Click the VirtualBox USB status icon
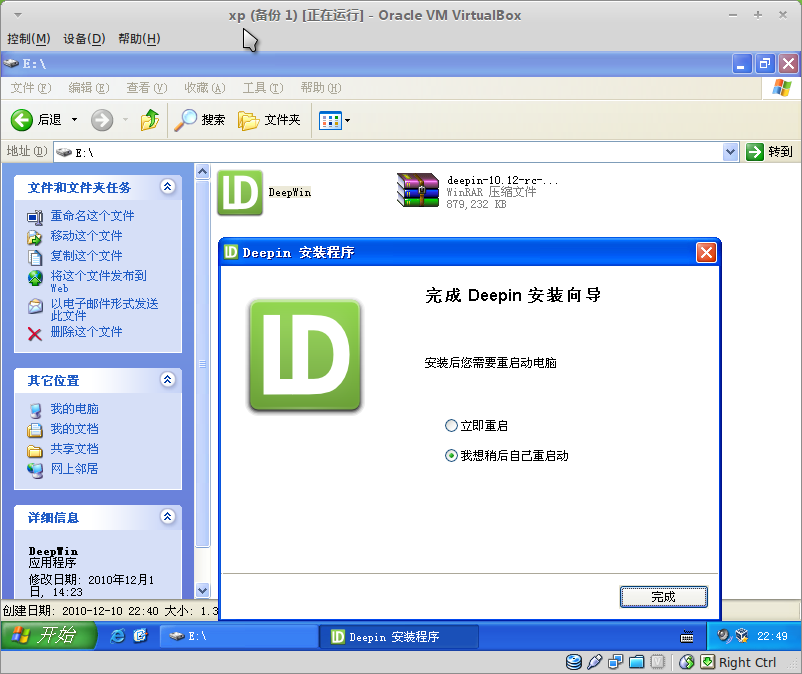The height and width of the screenshot is (674, 802). point(595,662)
